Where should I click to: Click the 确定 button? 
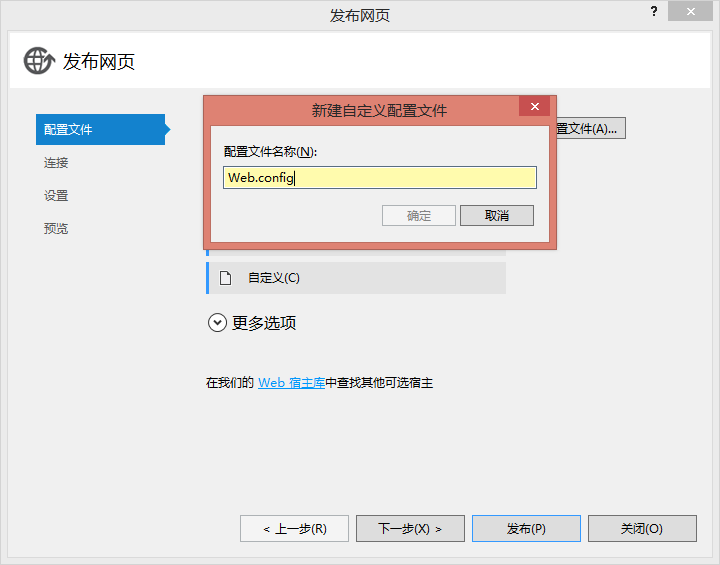point(419,215)
